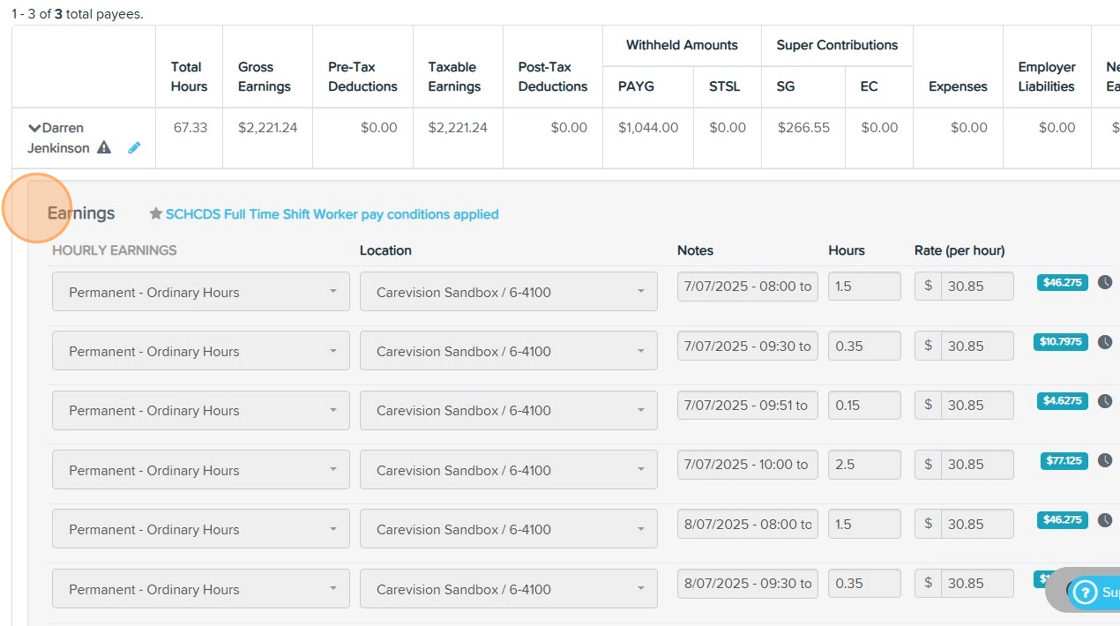Screen dimensions: 1120x626
Task: Collapse Darren Jenkinson's row with the chevron
Action: (x=34, y=128)
